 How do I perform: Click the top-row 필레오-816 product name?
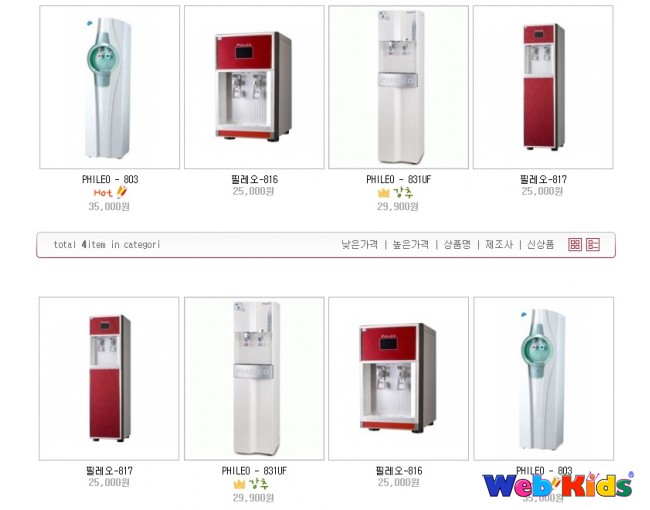255,180
